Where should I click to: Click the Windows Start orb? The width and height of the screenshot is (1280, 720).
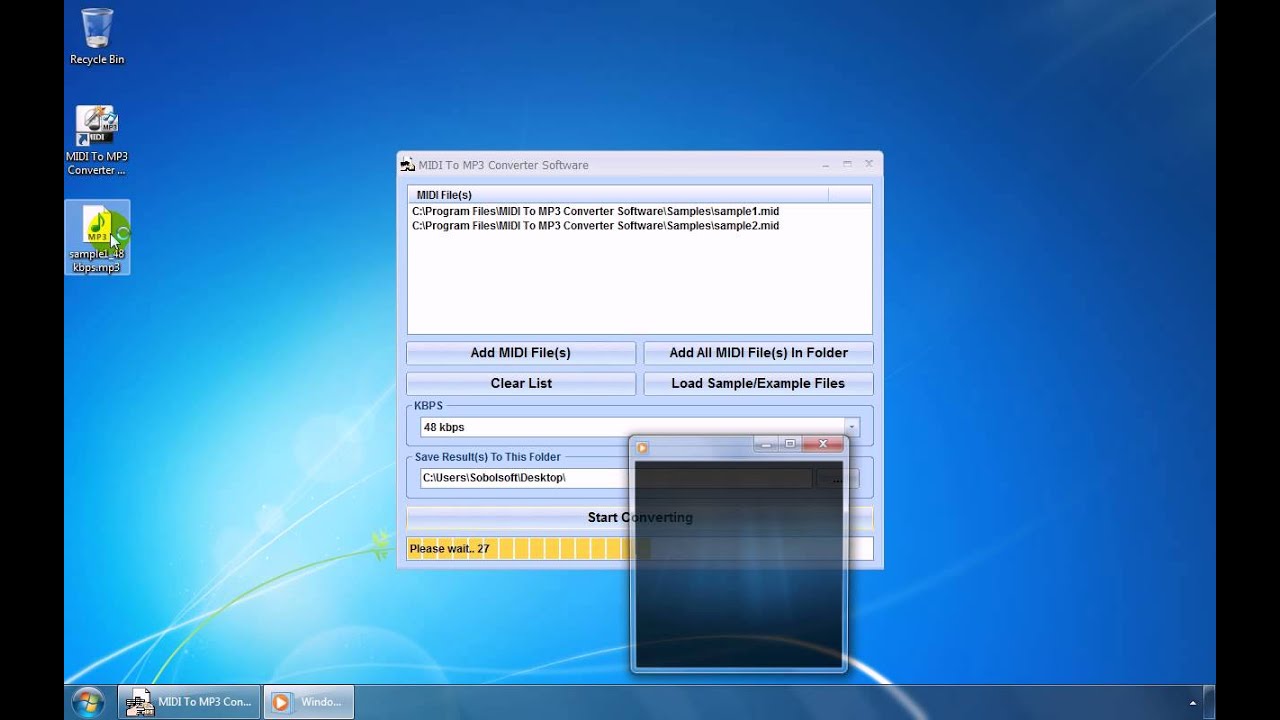pyautogui.click(x=88, y=702)
